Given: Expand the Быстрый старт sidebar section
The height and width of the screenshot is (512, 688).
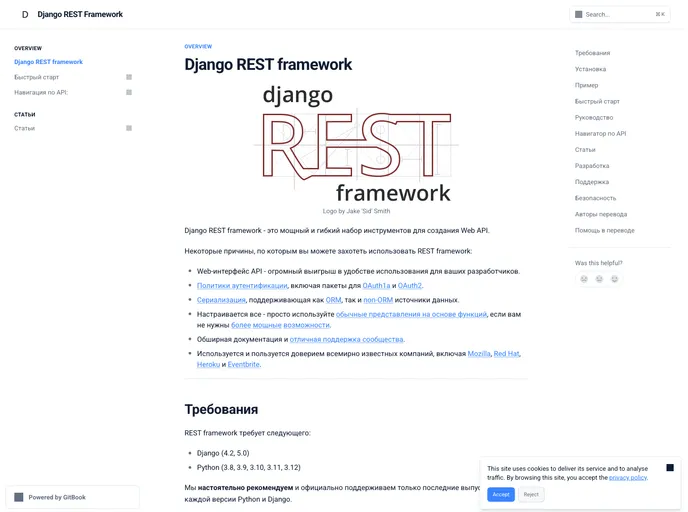Looking at the screenshot, I should [x=129, y=77].
